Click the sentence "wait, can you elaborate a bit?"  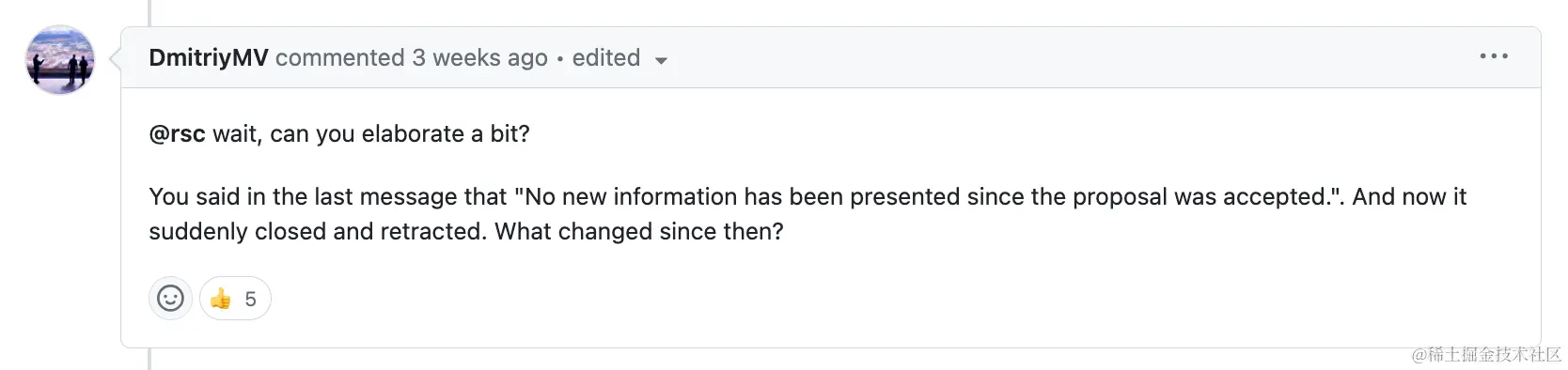(371, 133)
